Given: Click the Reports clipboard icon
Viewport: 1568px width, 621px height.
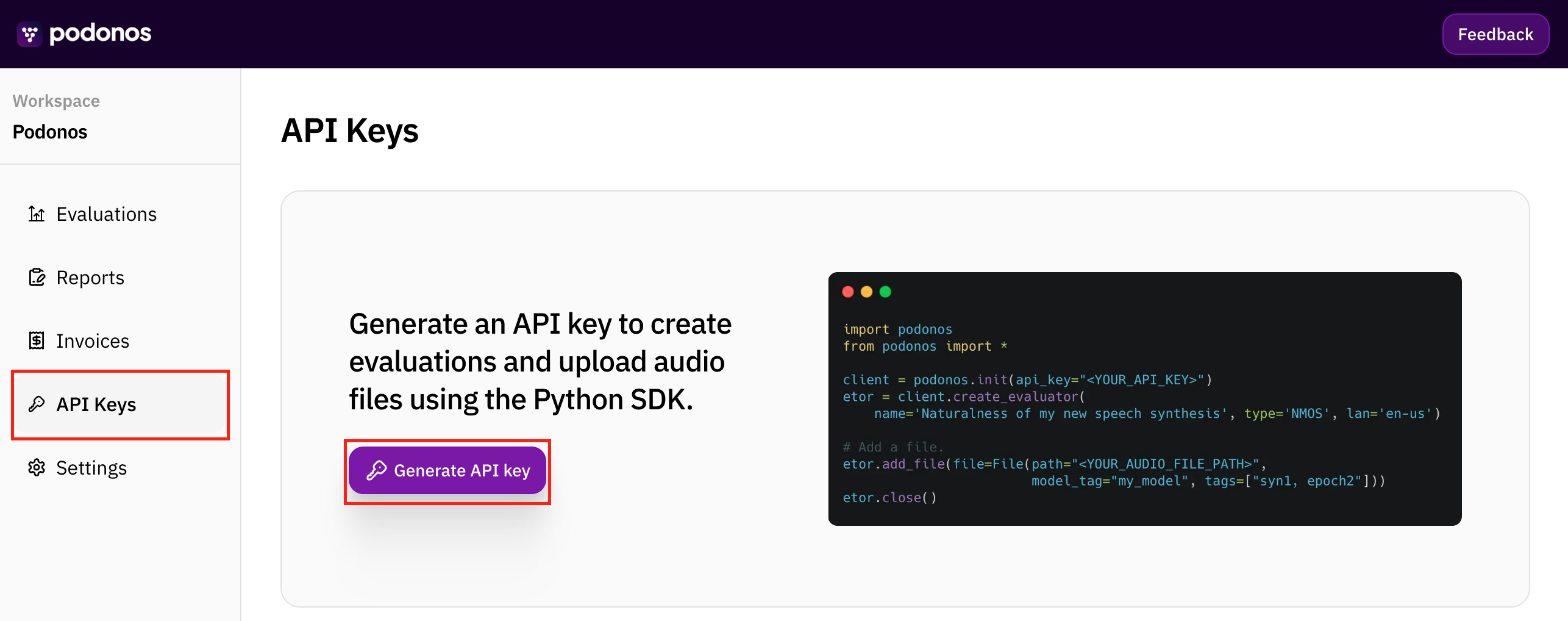Looking at the screenshot, I should [x=37, y=278].
